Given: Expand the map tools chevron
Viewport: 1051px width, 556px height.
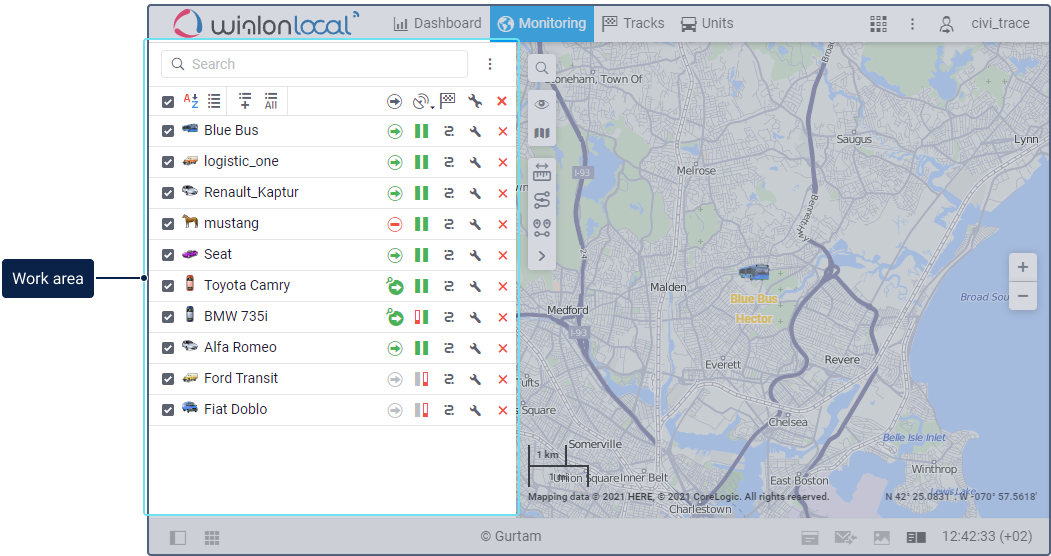Looking at the screenshot, I should tap(542, 256).
